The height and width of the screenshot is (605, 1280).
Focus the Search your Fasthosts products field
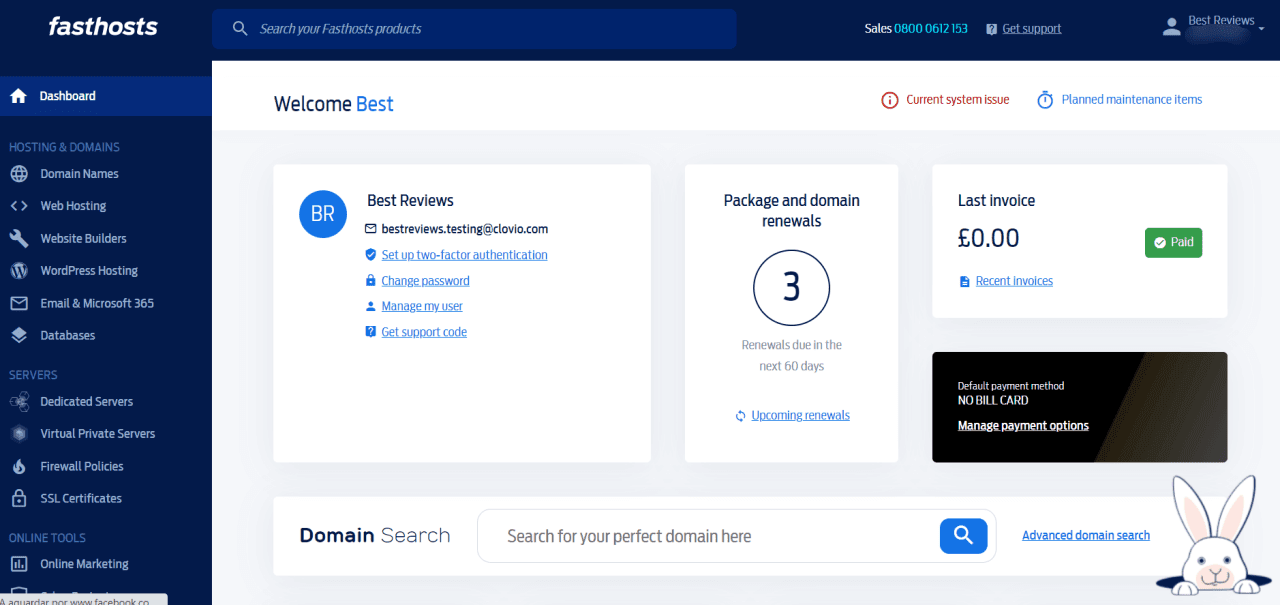[x=474, y=29]
